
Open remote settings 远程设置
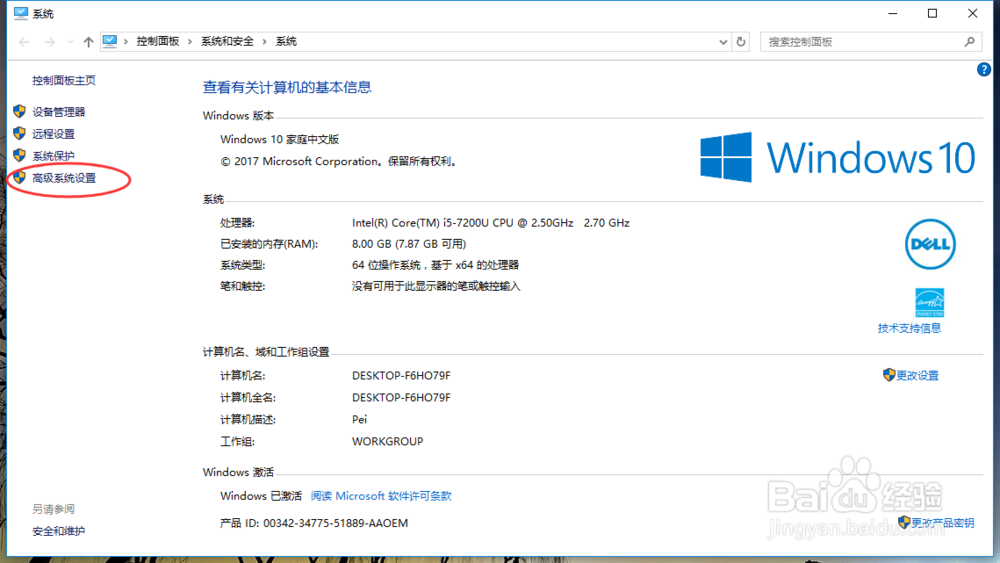tap(54, 134)
